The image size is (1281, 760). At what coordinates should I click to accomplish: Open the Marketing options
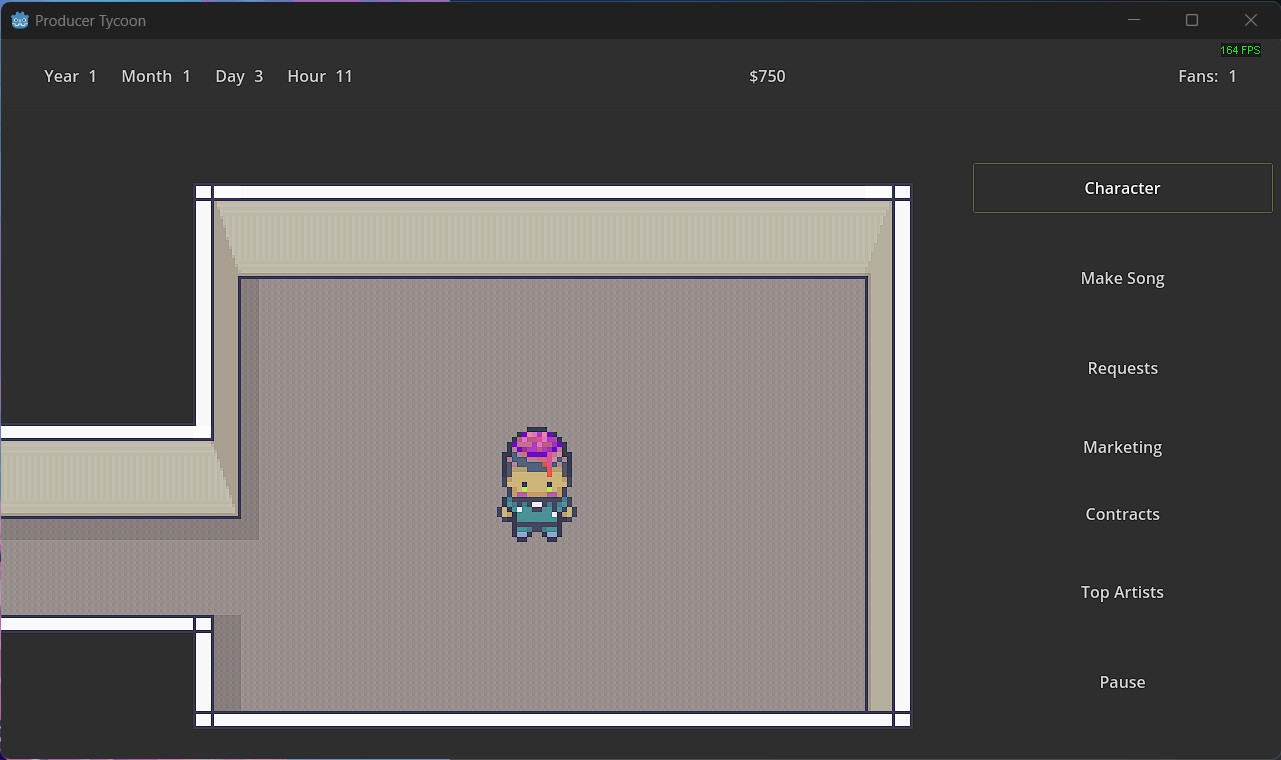point(1122,447)
